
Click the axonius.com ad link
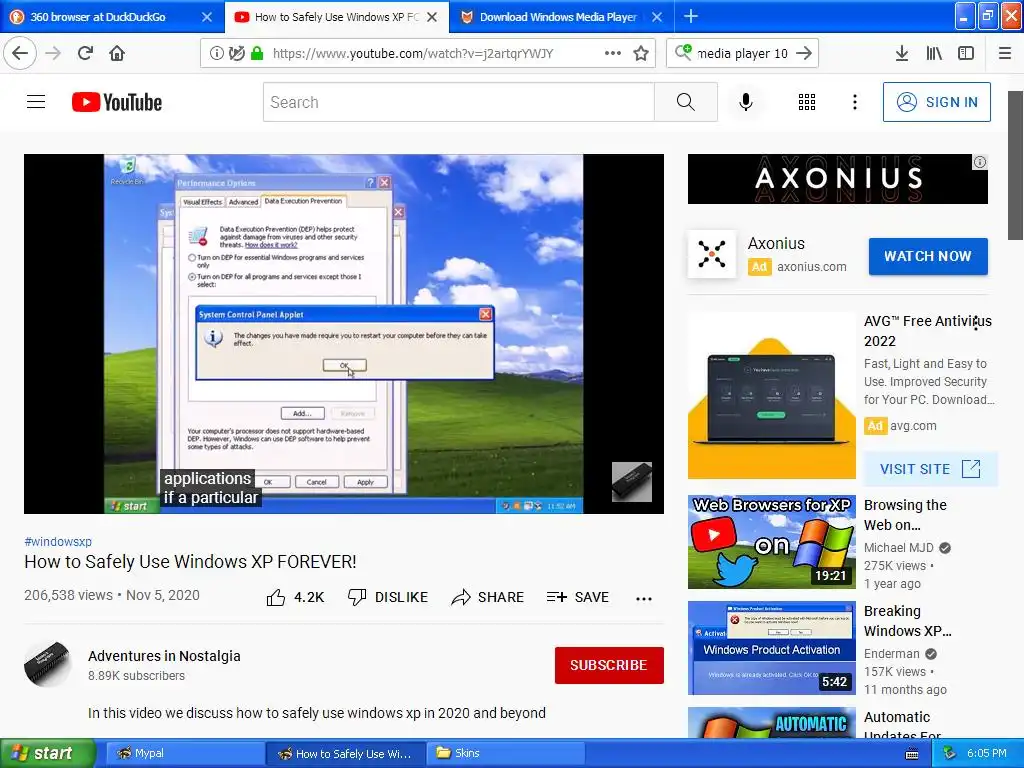(812, 266)
